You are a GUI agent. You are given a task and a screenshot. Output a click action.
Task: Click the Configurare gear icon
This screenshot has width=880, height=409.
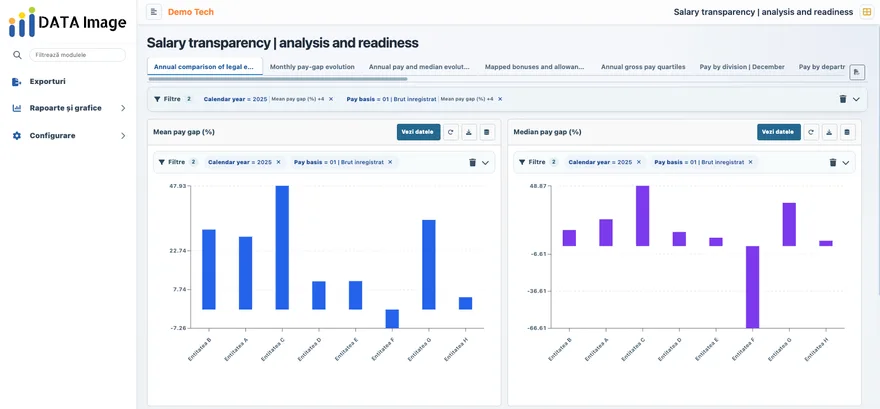point(17,136)
